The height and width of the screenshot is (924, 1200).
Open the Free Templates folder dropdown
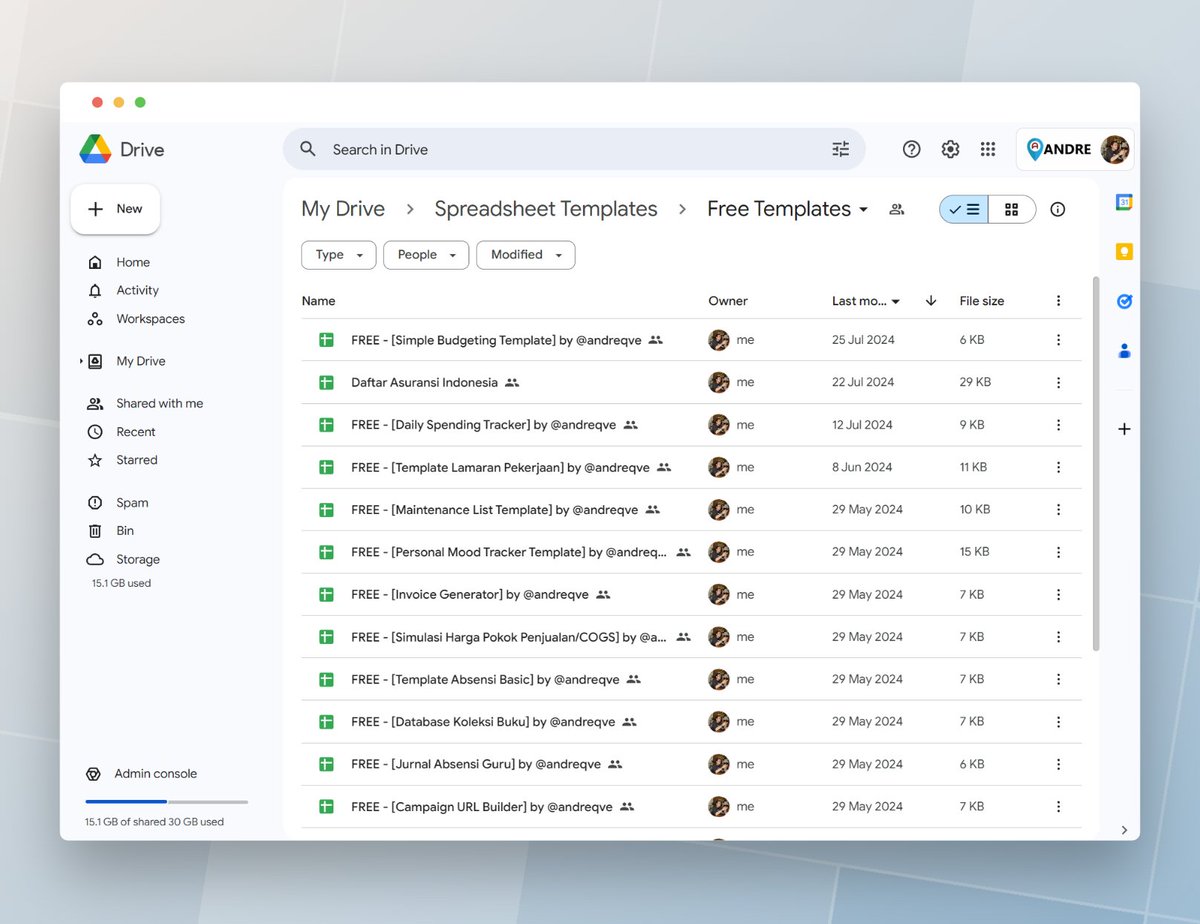863,210
